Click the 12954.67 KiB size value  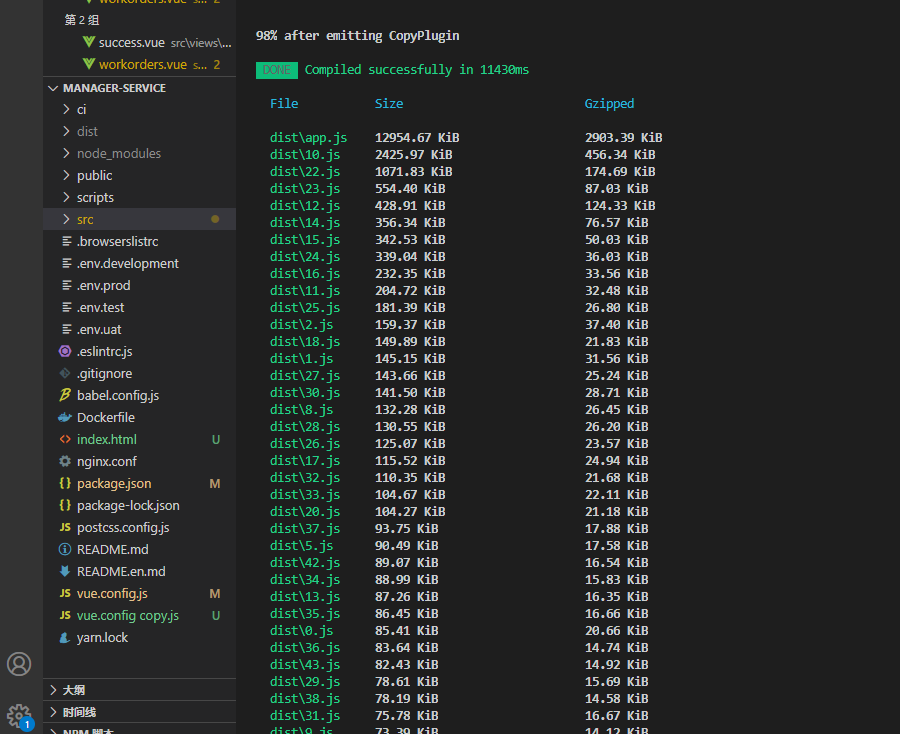(417, 138)
